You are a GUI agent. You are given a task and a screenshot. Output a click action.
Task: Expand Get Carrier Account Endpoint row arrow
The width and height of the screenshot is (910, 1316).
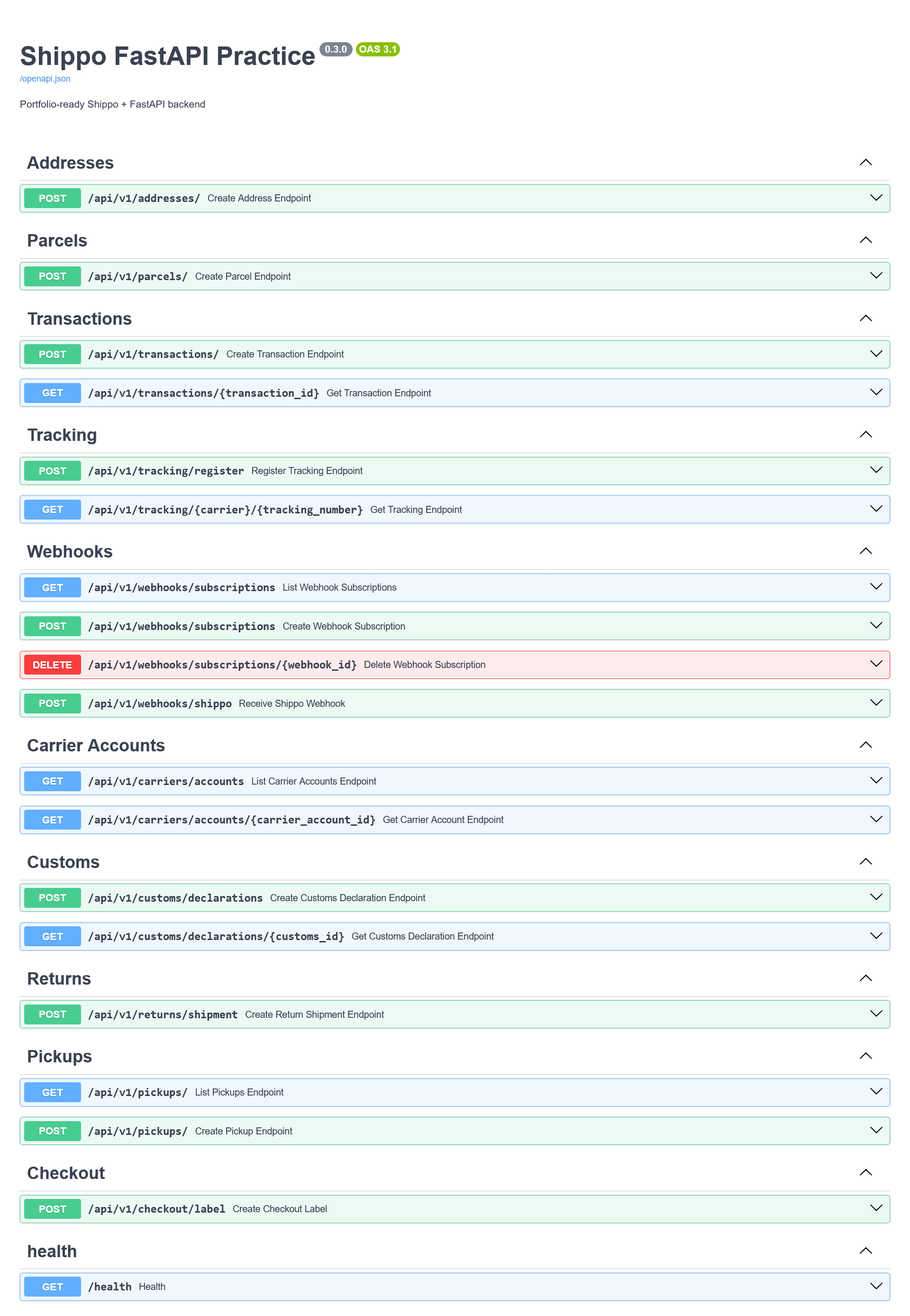(876, 819)
